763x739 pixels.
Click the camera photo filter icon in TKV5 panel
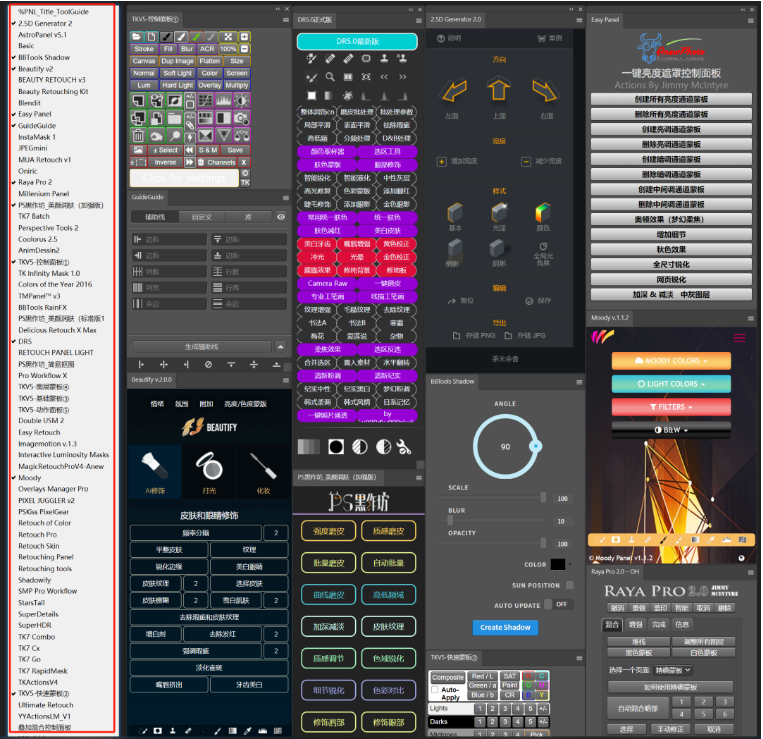241,118
